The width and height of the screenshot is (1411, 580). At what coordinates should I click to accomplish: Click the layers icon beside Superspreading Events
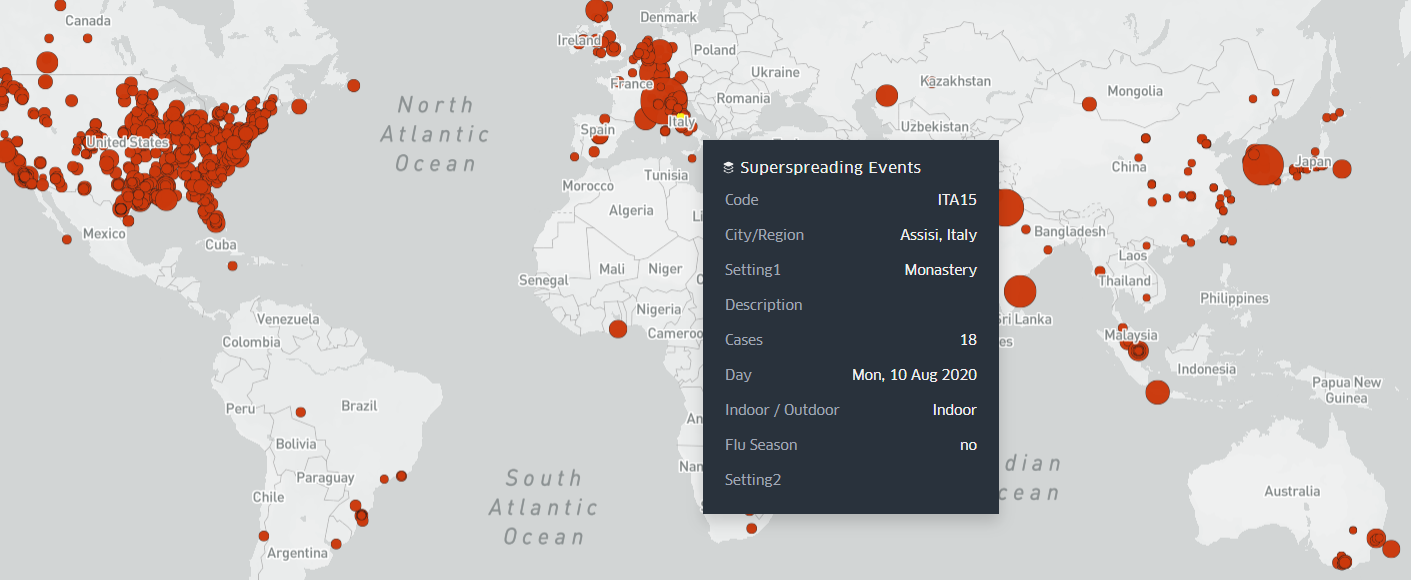coord(729,168)
